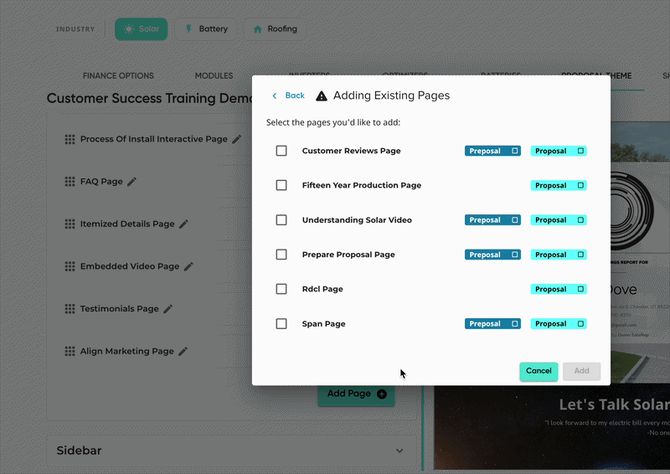Edit pencil icon for Testimonials Page
The image size is (670, 474).
(168, 309)
